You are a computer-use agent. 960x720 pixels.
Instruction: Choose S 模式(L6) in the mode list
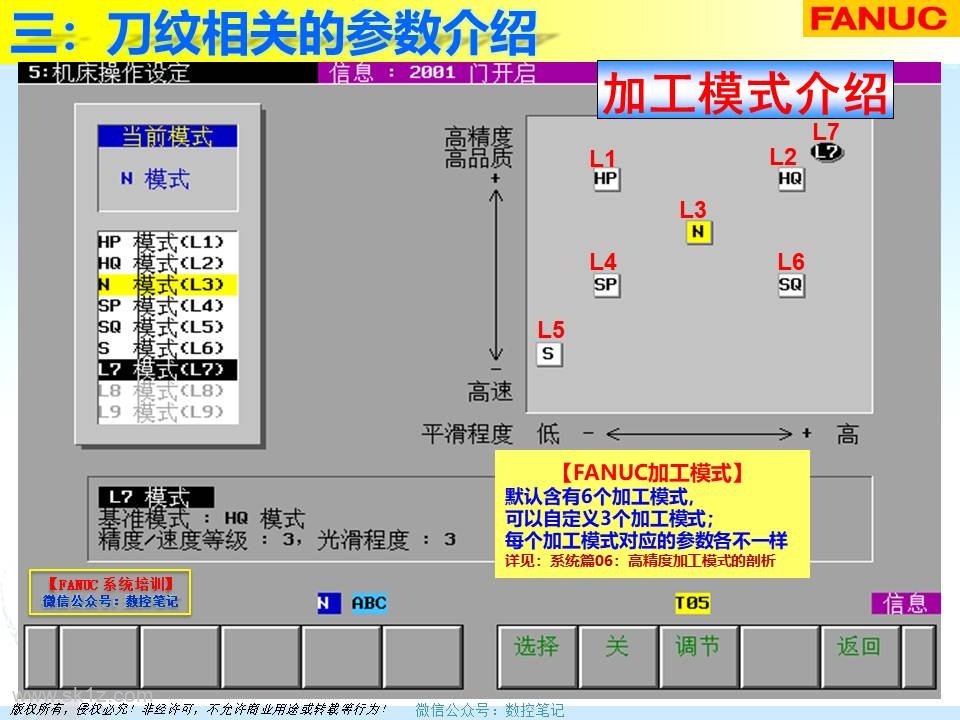167,348
